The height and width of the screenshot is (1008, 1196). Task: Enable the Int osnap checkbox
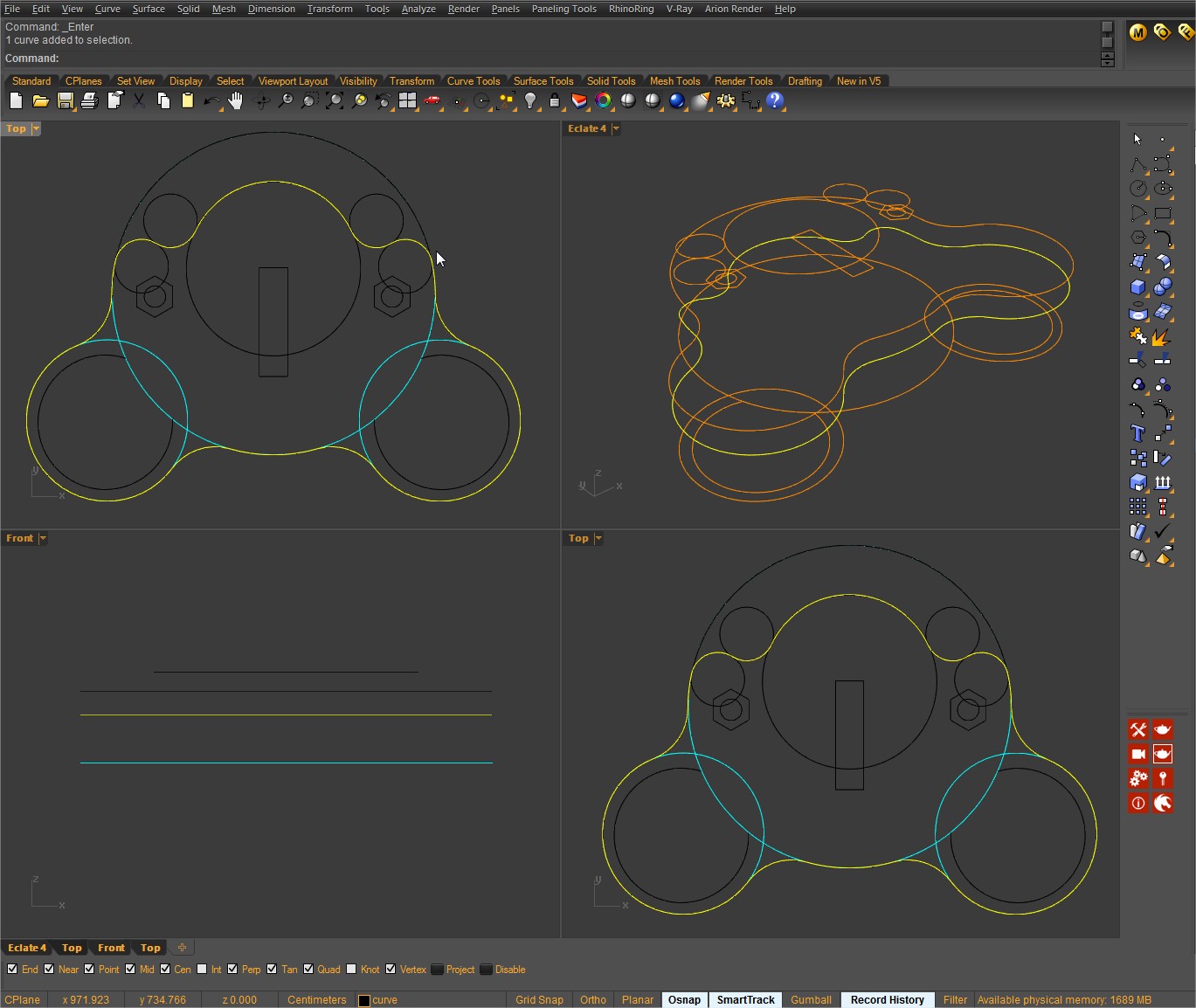coord(202,969)
